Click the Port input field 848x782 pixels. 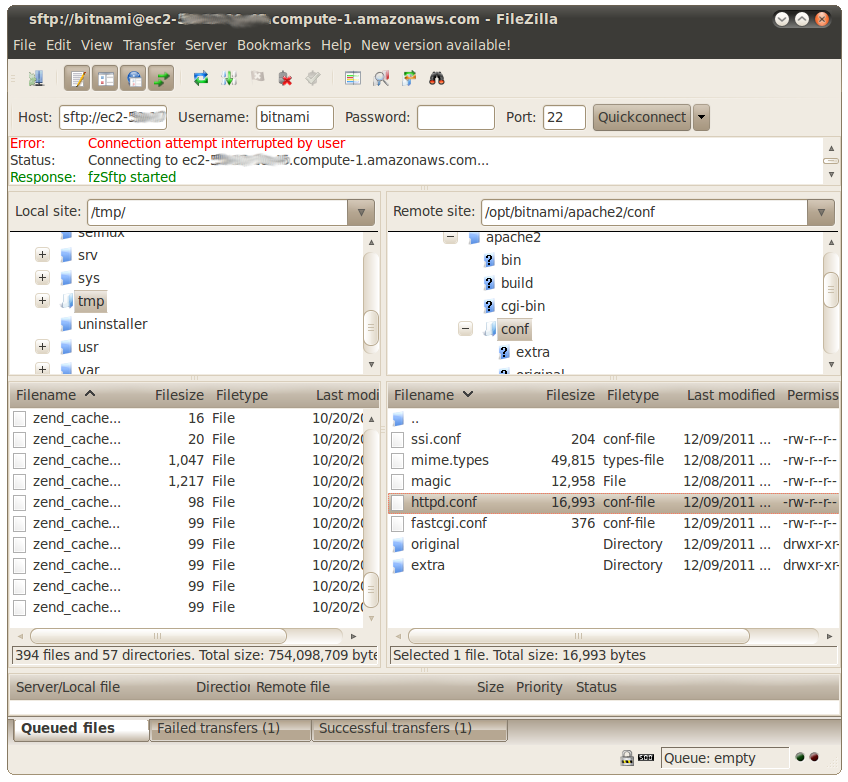coord(564,117)
